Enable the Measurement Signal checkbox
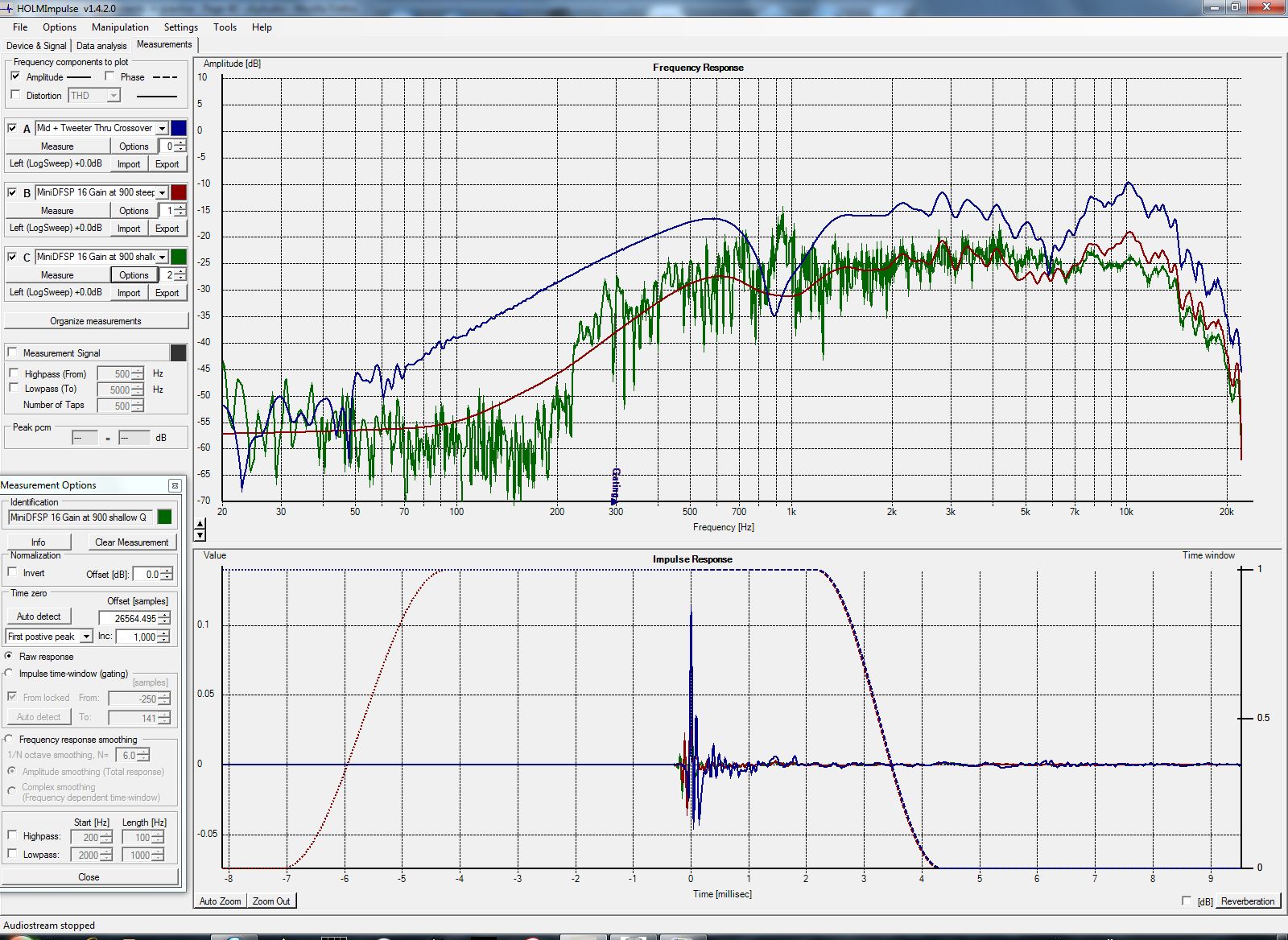This screenshot has height=940, width=1288. 12,352
